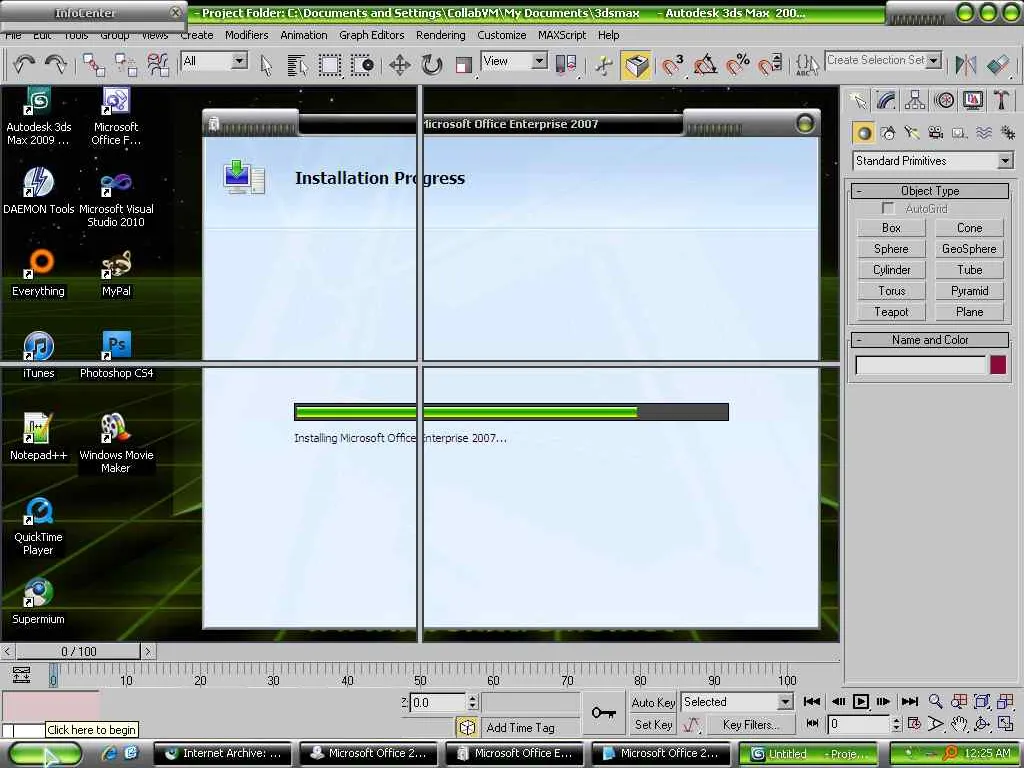The width and height of the screenshot is (1024, 768).
Task: Switch to the Display command panel tab
Action: point(972,101)
